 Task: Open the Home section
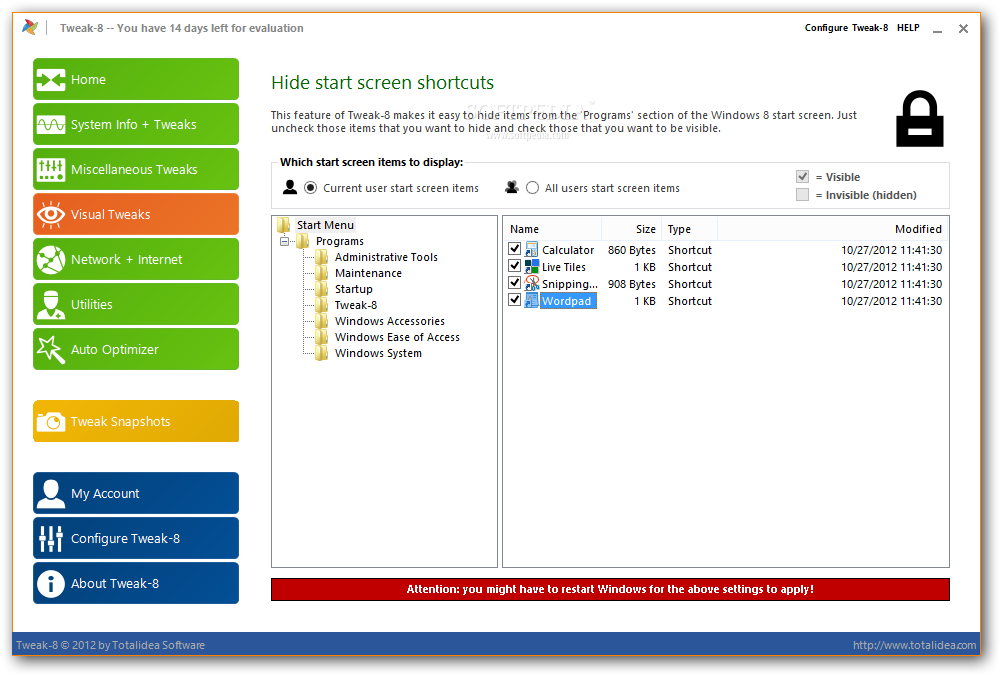coord(136,79)
